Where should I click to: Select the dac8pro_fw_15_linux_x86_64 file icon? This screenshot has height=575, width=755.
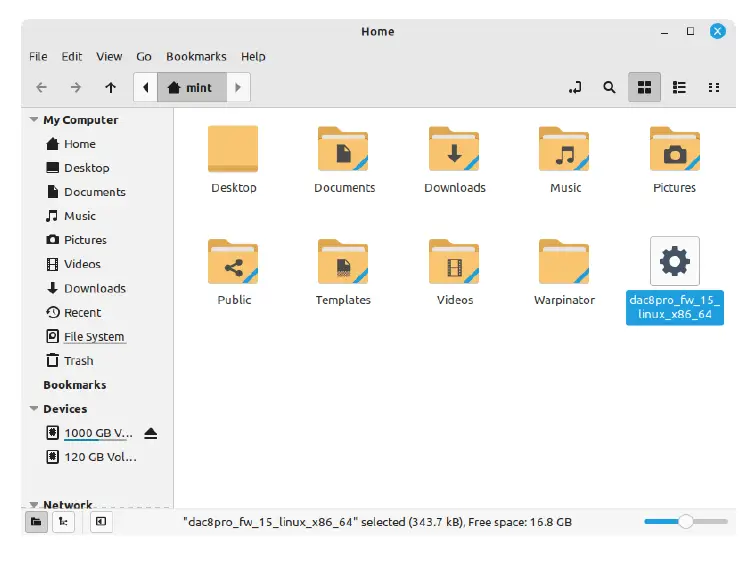coord(674,262)
